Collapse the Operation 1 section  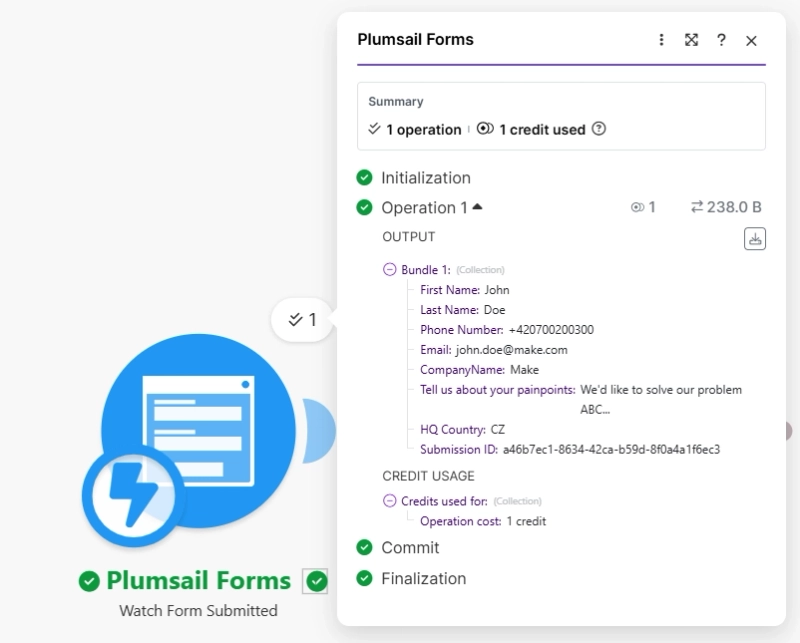click(x=477, y=207)
